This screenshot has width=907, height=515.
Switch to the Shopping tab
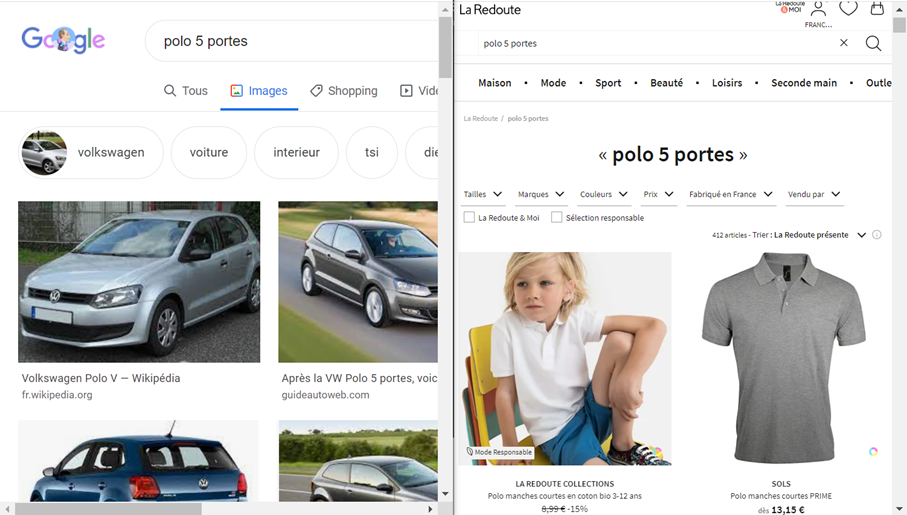point(344,91)
